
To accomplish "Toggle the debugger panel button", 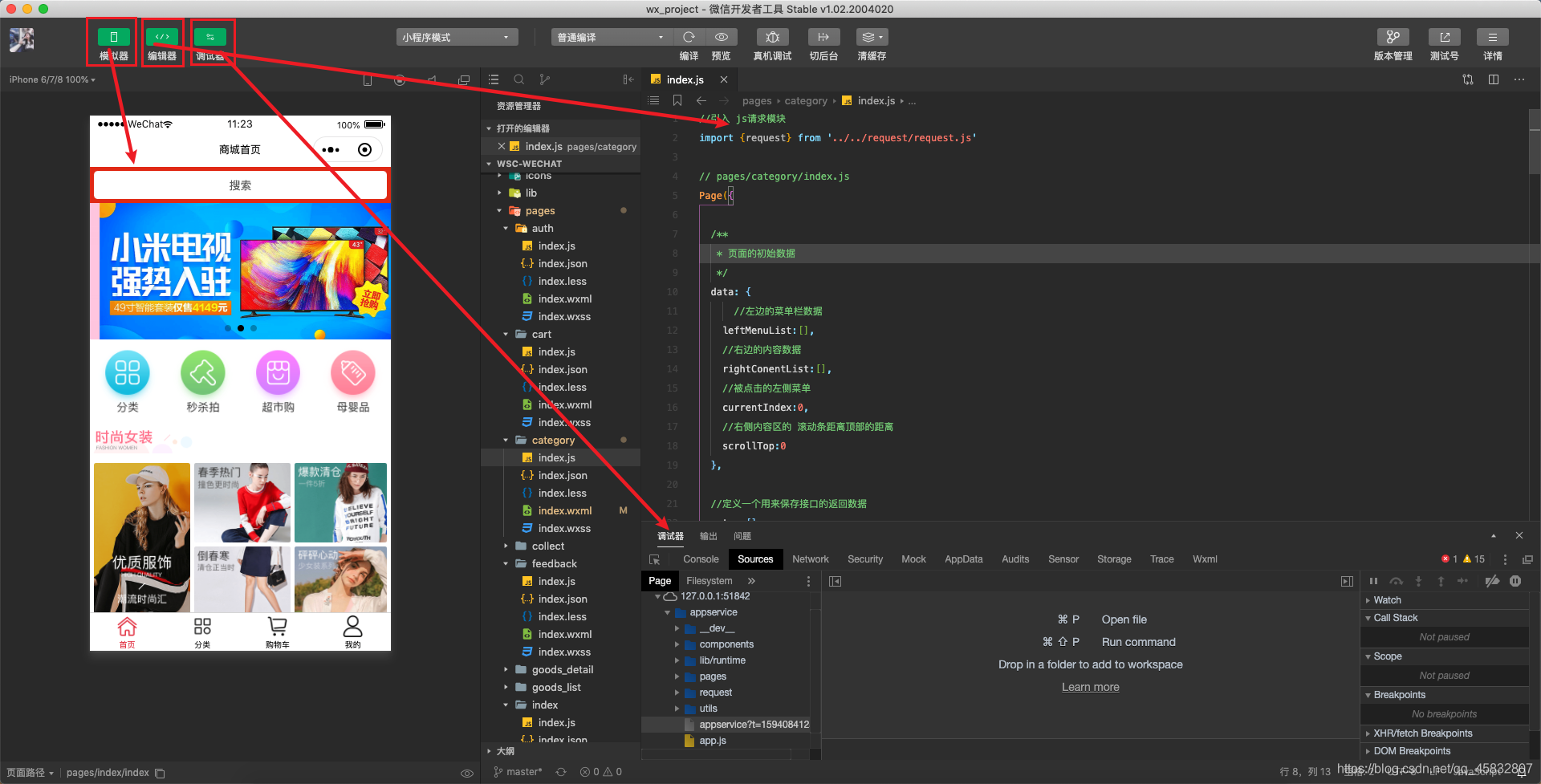I will [x=209, y=37].
